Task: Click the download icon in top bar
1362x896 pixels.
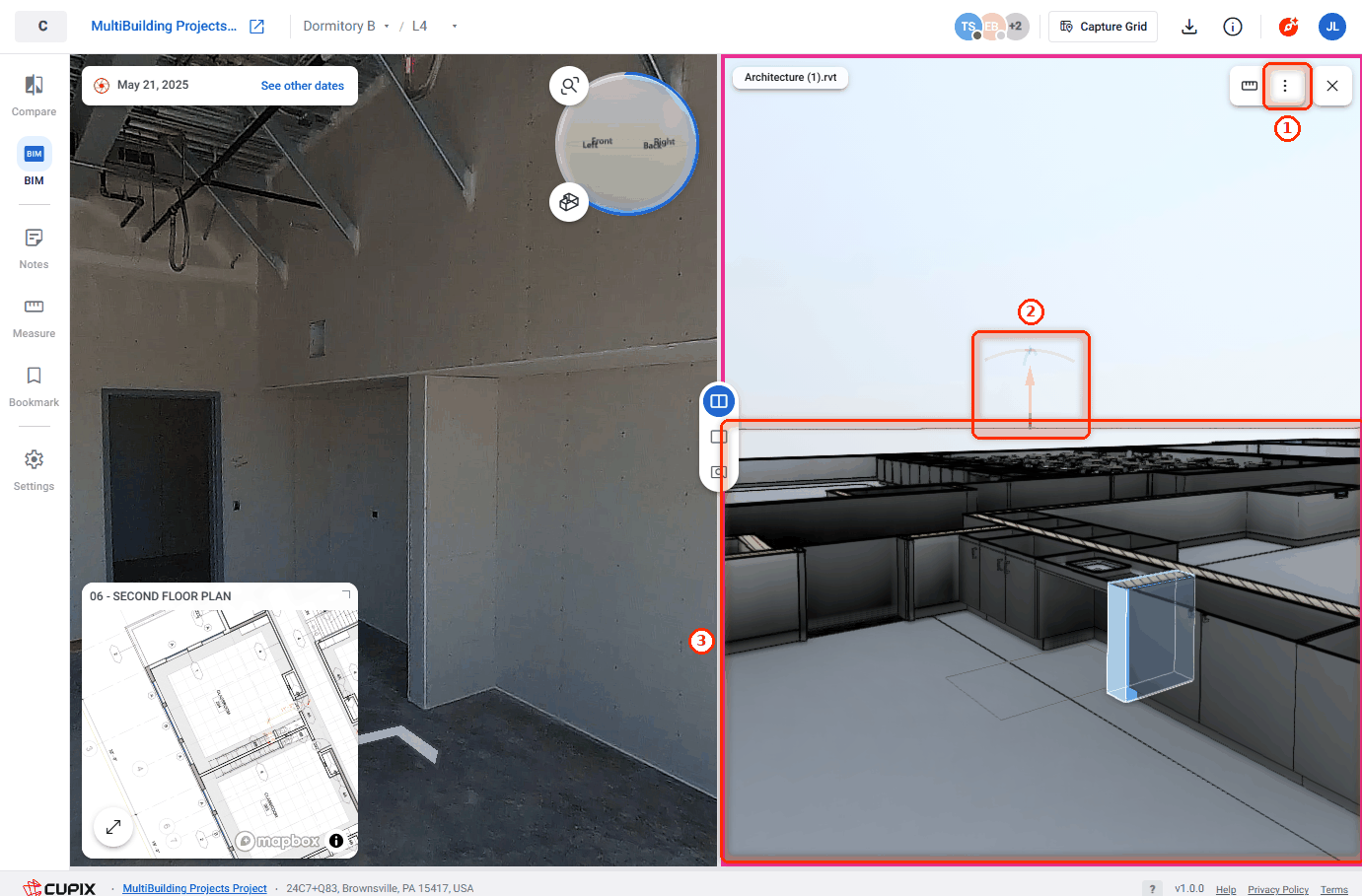Action: (x=1189, y=27)
